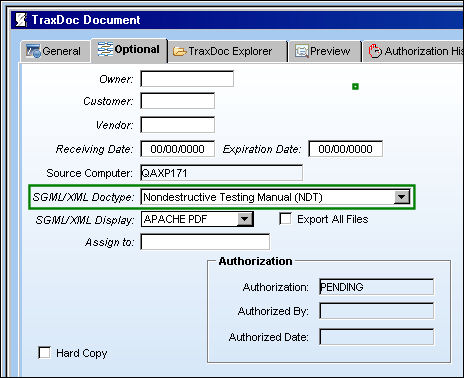Click the TraxDoc Document title bar icon

tap(21, 20)
